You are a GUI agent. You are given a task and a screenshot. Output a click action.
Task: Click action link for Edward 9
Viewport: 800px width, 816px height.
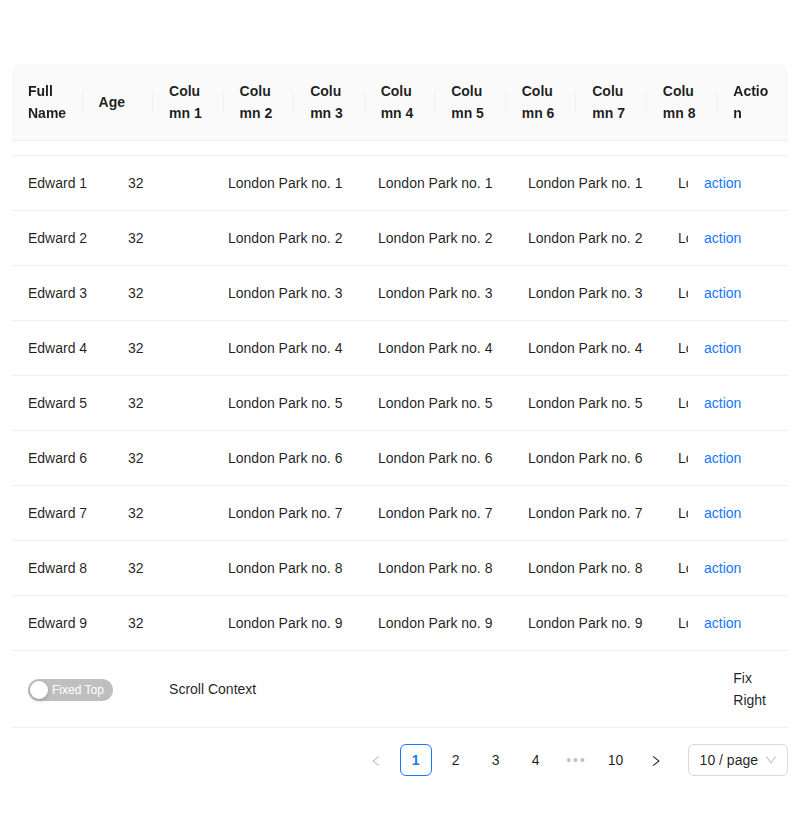click(x=722, y=623)
